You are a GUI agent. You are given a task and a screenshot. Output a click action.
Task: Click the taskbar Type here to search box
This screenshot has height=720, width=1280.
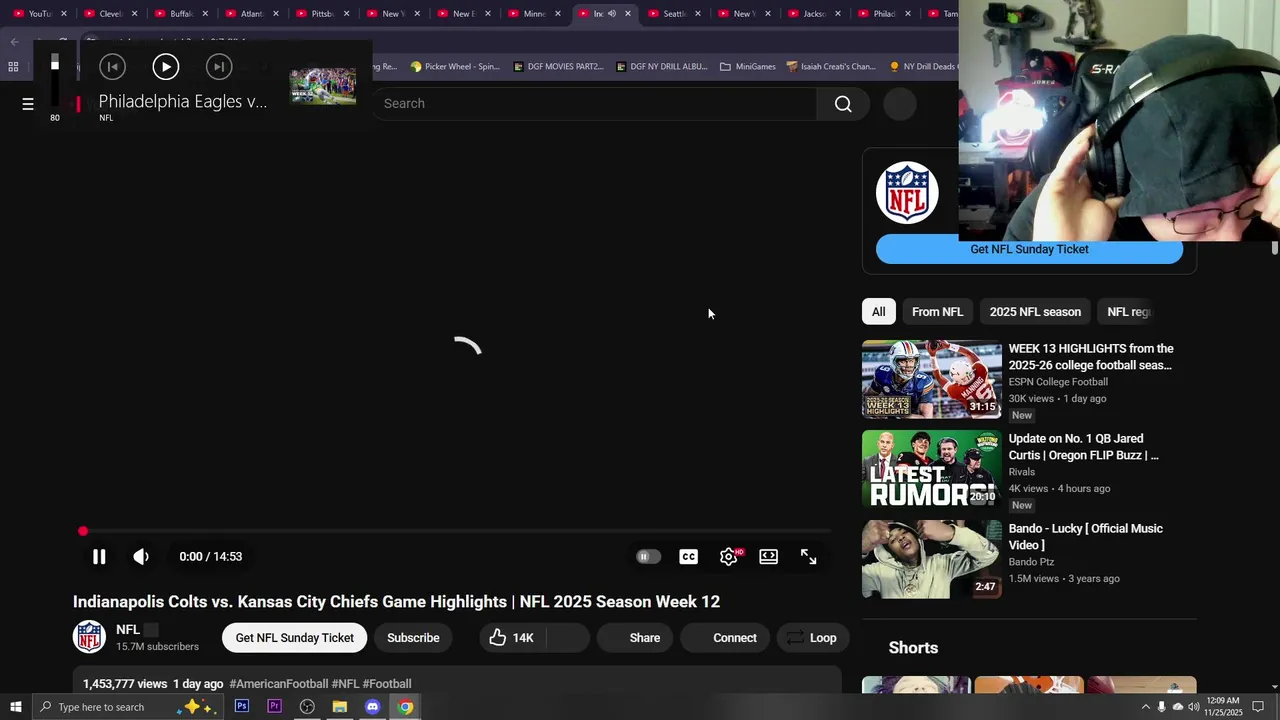click(126, 707)
